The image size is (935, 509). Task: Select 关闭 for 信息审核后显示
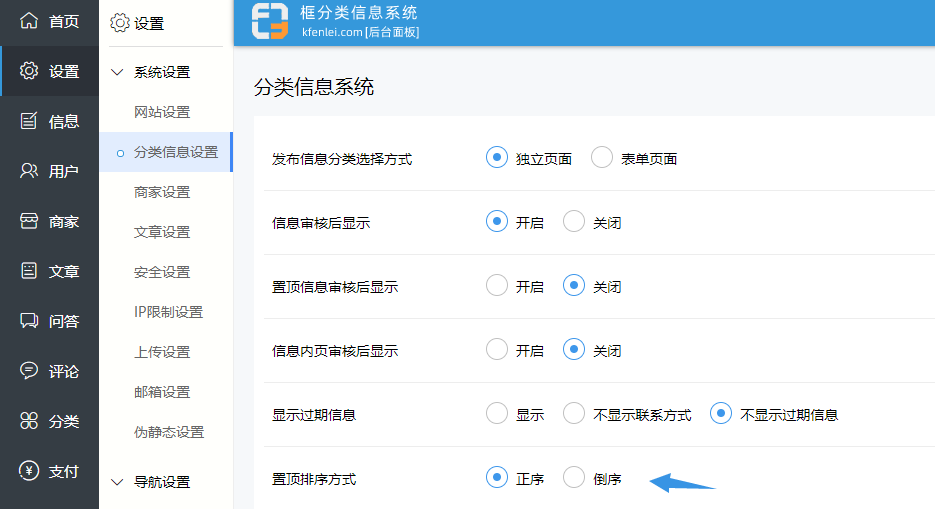coord(574,222)
